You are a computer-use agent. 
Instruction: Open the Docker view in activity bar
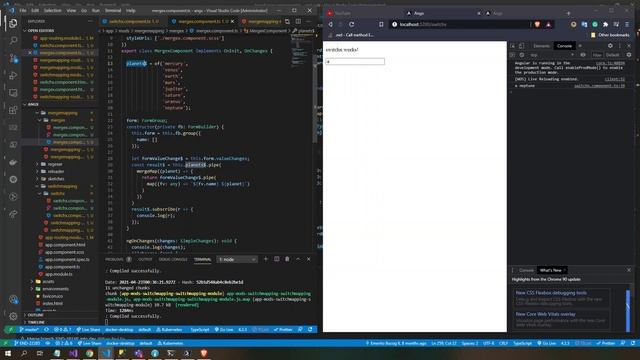(13, 162)
